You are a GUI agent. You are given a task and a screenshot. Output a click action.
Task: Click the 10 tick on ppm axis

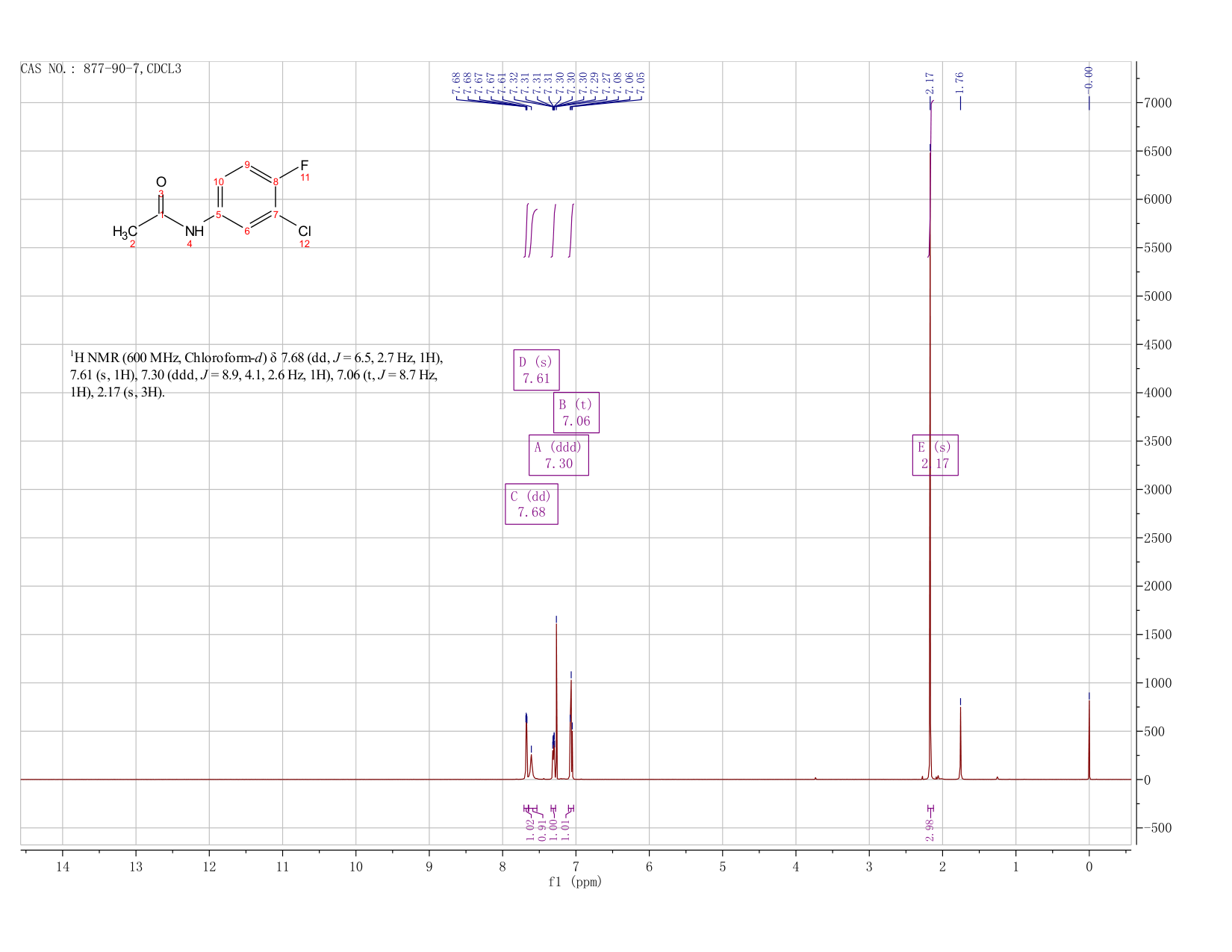(355, 867)
